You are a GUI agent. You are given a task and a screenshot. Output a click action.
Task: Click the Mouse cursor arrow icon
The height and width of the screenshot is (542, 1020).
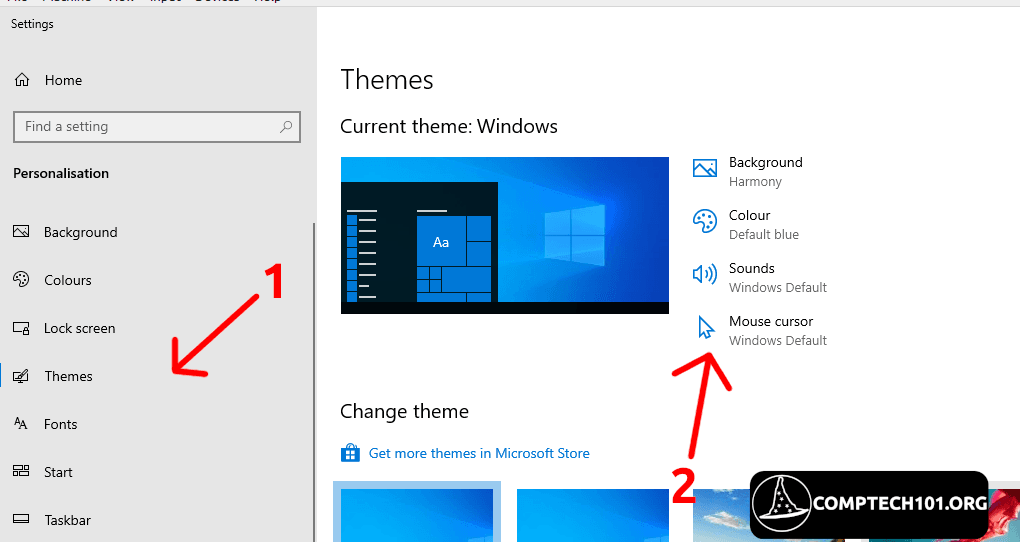pyautogui.click(x=705, y=328)
